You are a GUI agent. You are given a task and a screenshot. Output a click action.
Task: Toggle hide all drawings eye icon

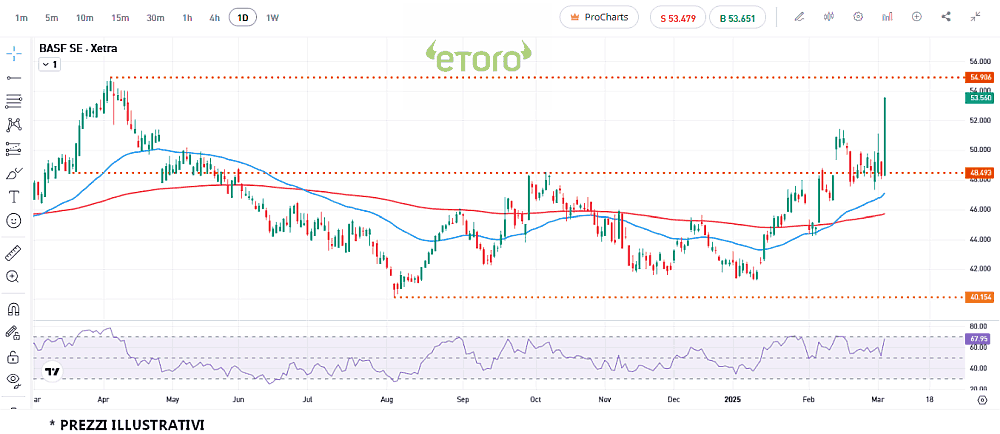tap(13, 380)
